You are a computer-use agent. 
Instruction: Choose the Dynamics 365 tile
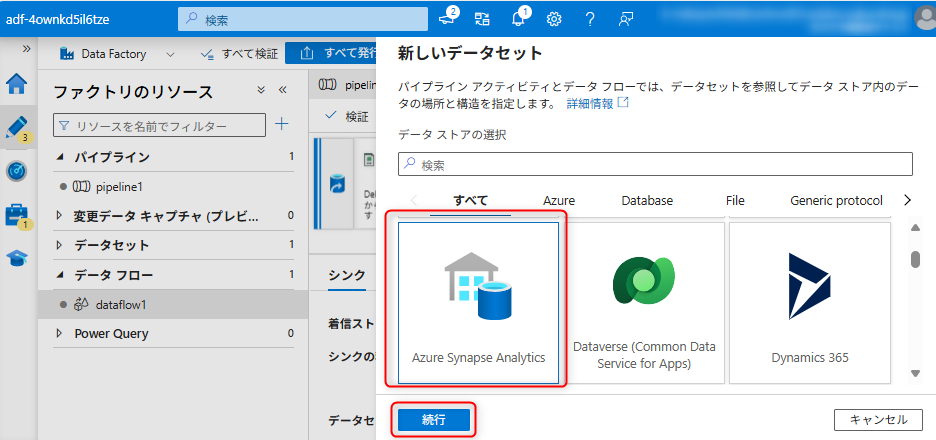809,303
